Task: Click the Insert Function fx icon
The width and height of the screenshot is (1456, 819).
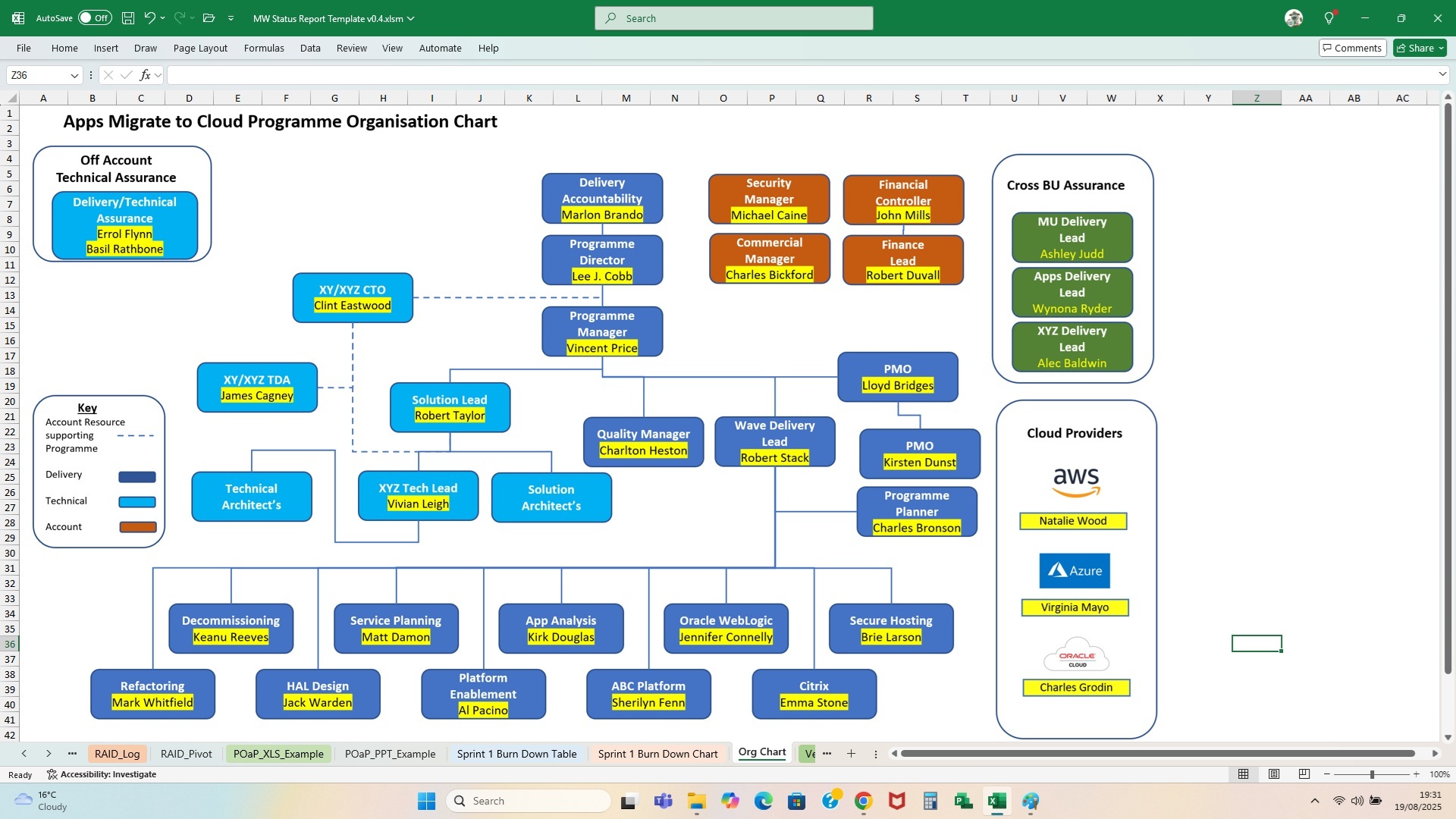Action: 145,74
